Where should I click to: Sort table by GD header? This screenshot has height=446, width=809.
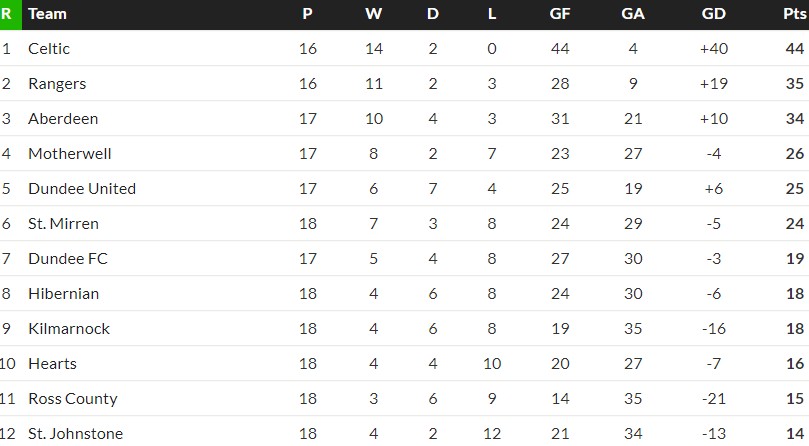point(713,14)
